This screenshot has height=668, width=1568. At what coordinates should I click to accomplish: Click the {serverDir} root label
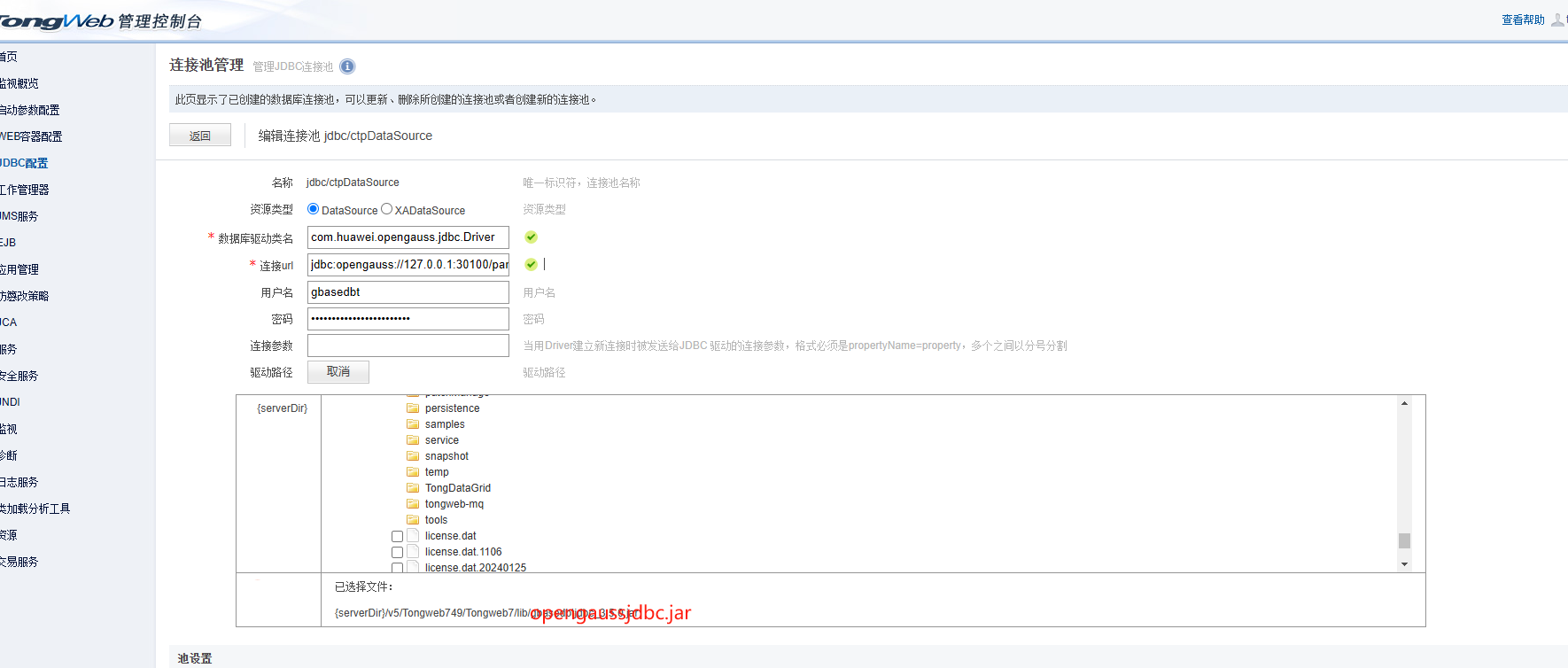pos(283,408)
